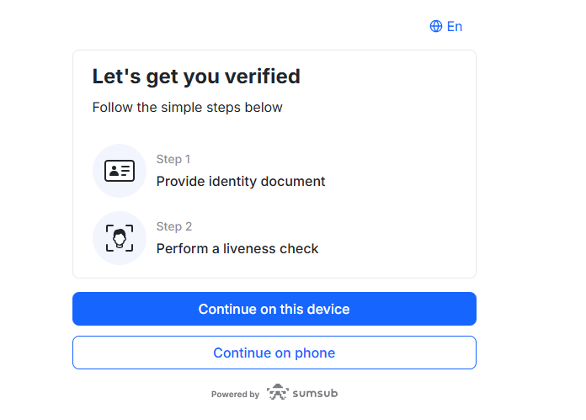Viewport: 586px width, 420px height.
Task: Select the Step 2 label
Action: 174,226
